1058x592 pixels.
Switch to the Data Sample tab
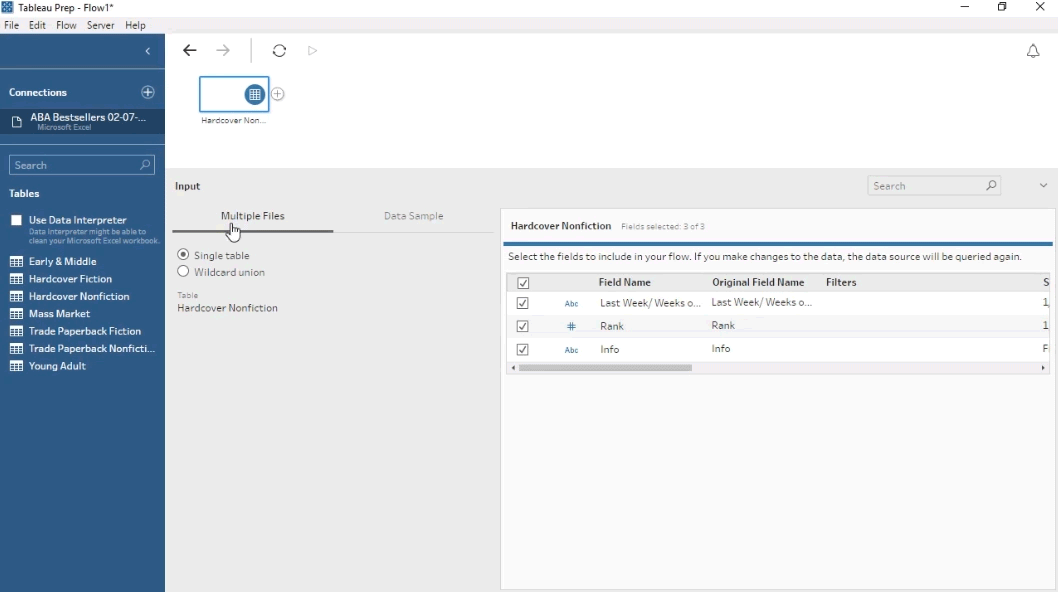click(413, 216)
